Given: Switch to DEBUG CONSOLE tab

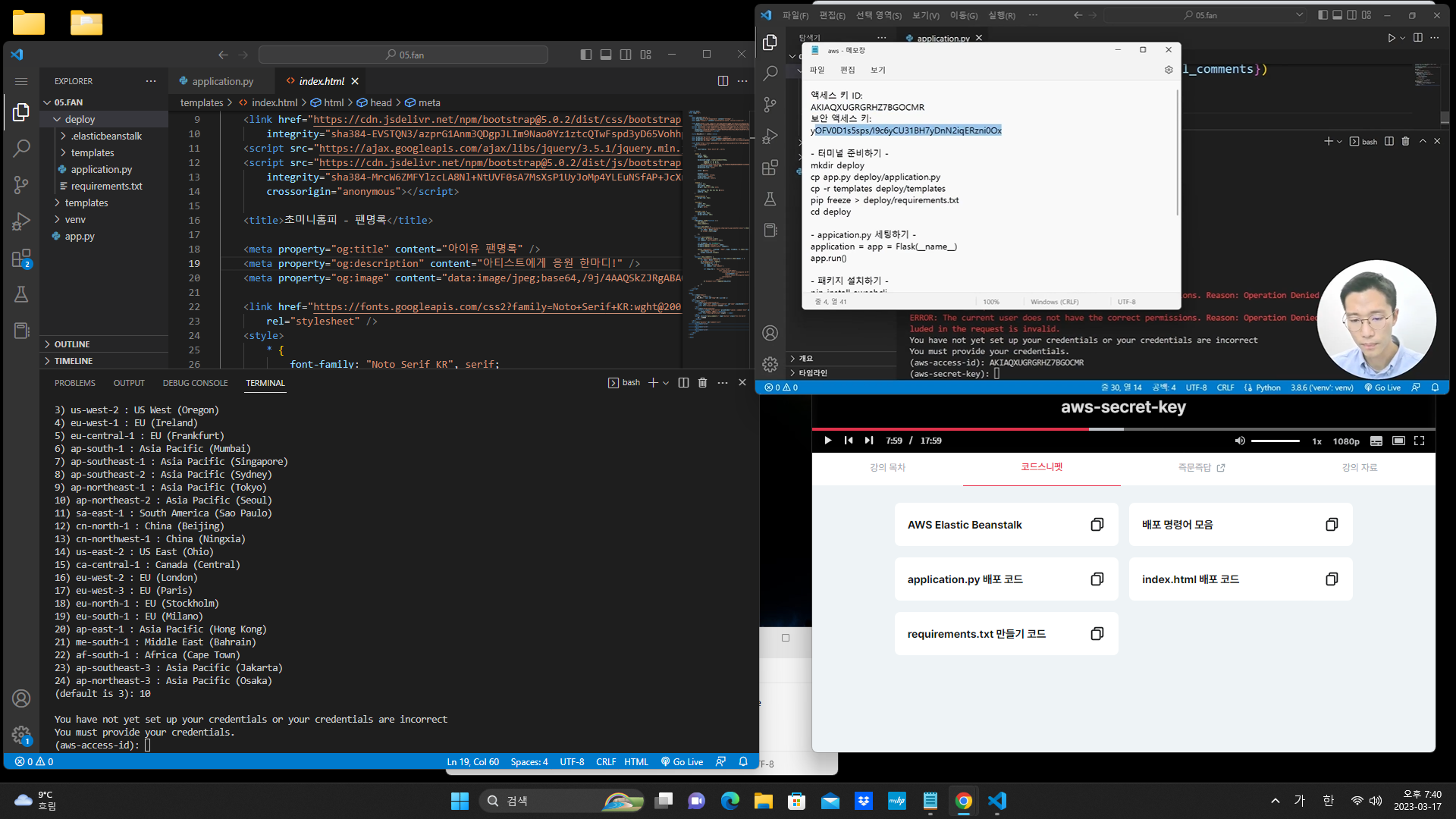Looking at the screenshot, I should pyautogui.click(x=195, y=383).
